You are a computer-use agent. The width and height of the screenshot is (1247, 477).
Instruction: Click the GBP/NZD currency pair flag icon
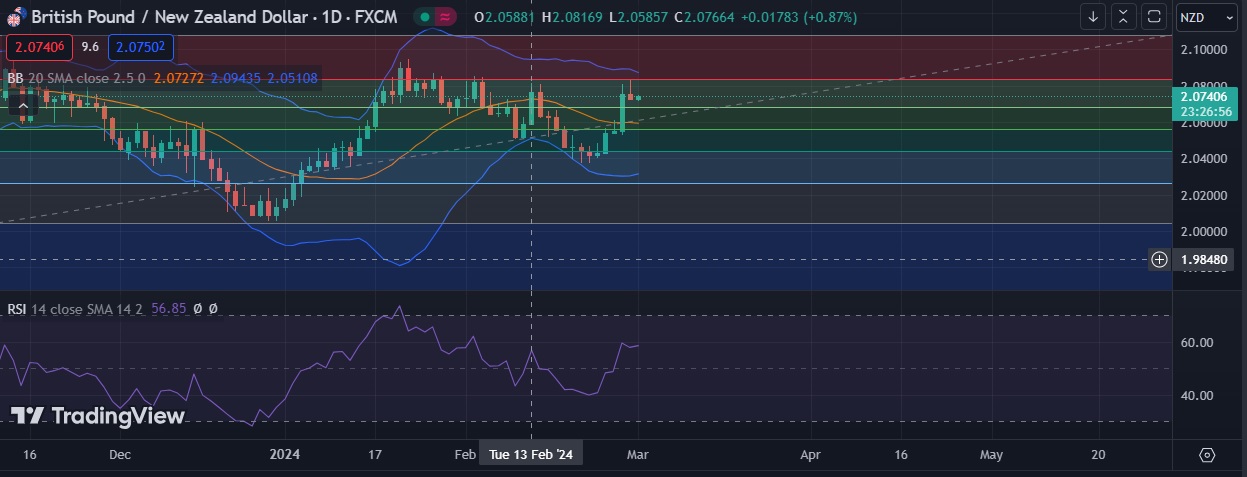click(17, 16)
